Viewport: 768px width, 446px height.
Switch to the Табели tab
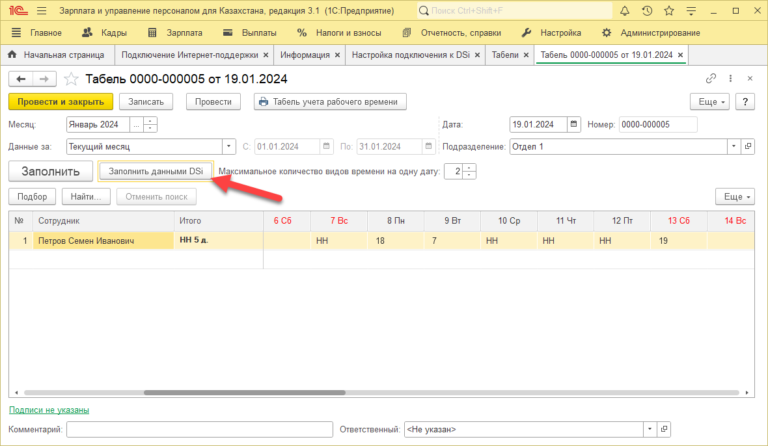(505, 55)
